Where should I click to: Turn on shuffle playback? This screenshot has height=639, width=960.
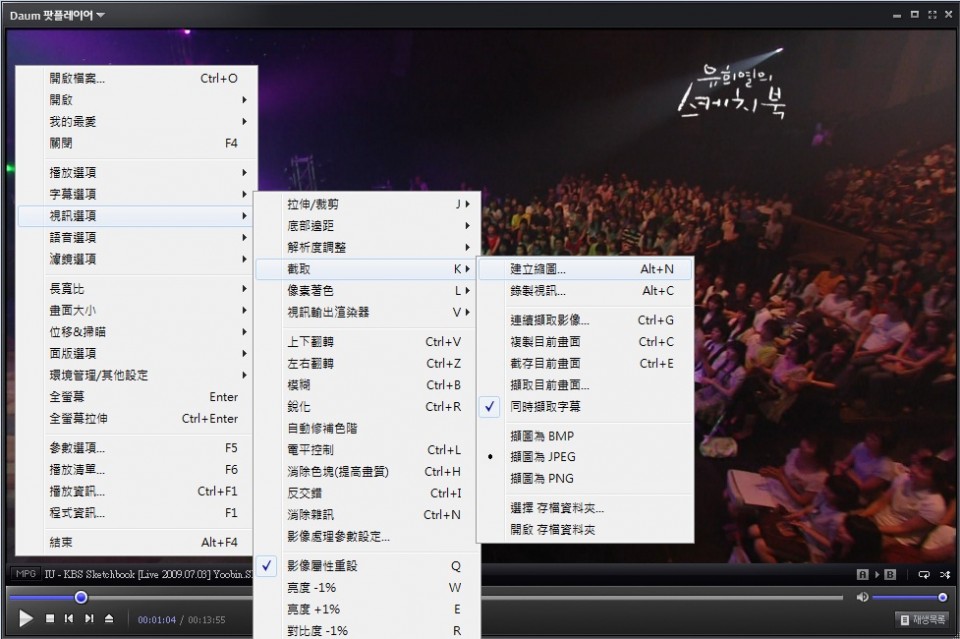pyautogui.click(x=946, y=574)
